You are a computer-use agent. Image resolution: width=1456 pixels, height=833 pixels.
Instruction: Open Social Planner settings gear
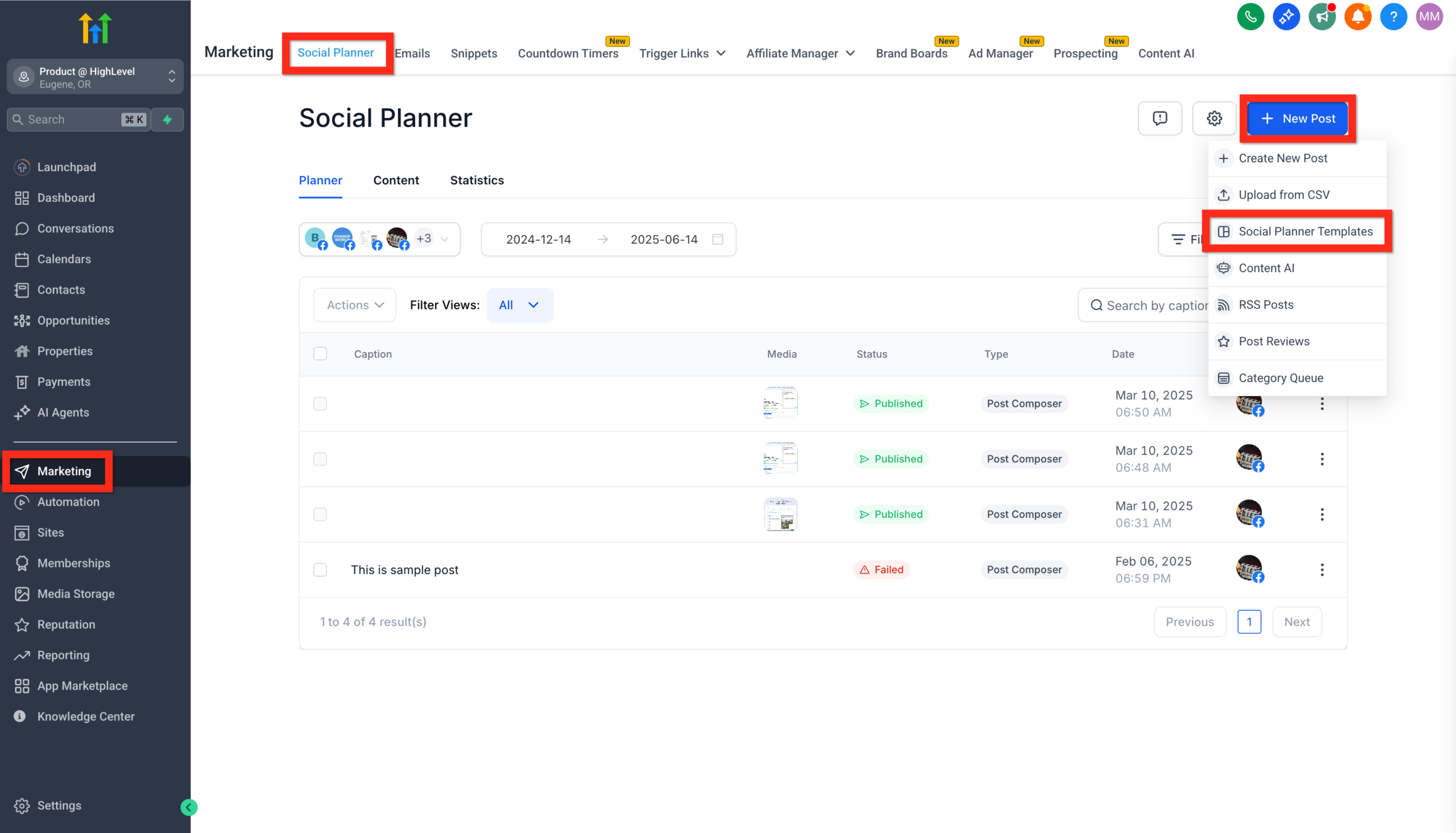[x=1215, y=118]
